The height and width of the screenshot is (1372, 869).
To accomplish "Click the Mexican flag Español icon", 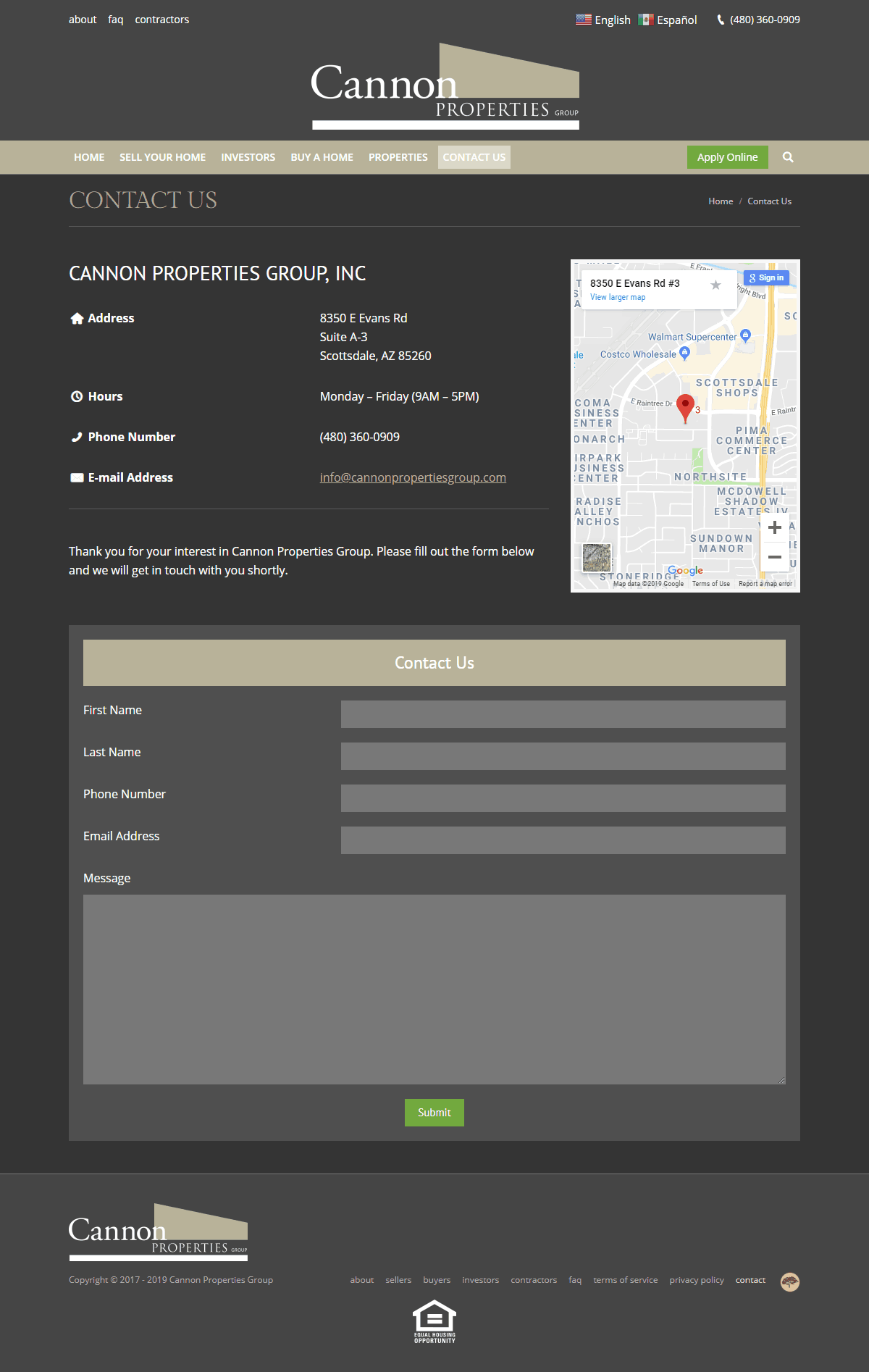I will coord(646,20).
